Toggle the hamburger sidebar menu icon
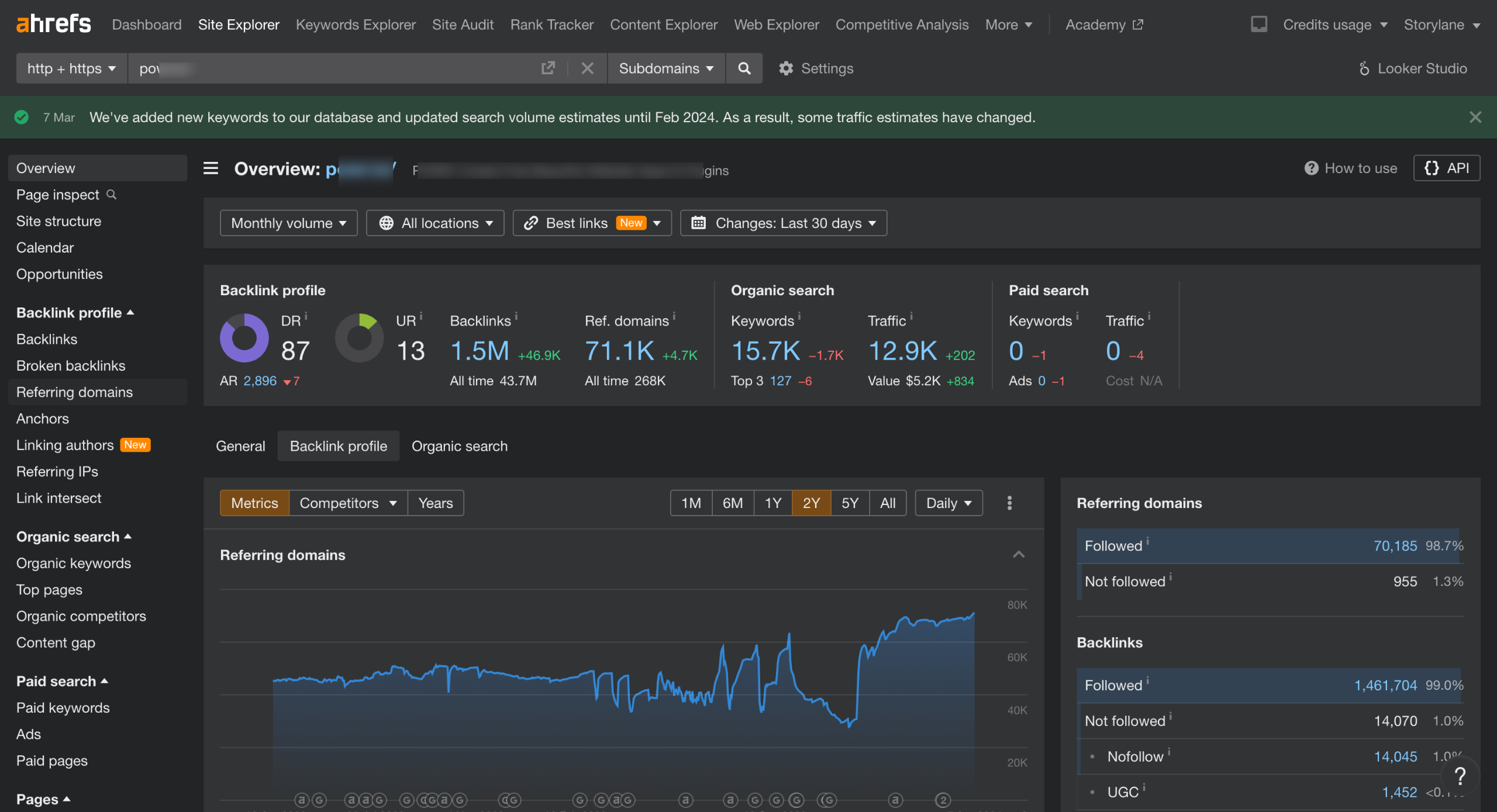The image size is (1497, 812). (211, 168)
